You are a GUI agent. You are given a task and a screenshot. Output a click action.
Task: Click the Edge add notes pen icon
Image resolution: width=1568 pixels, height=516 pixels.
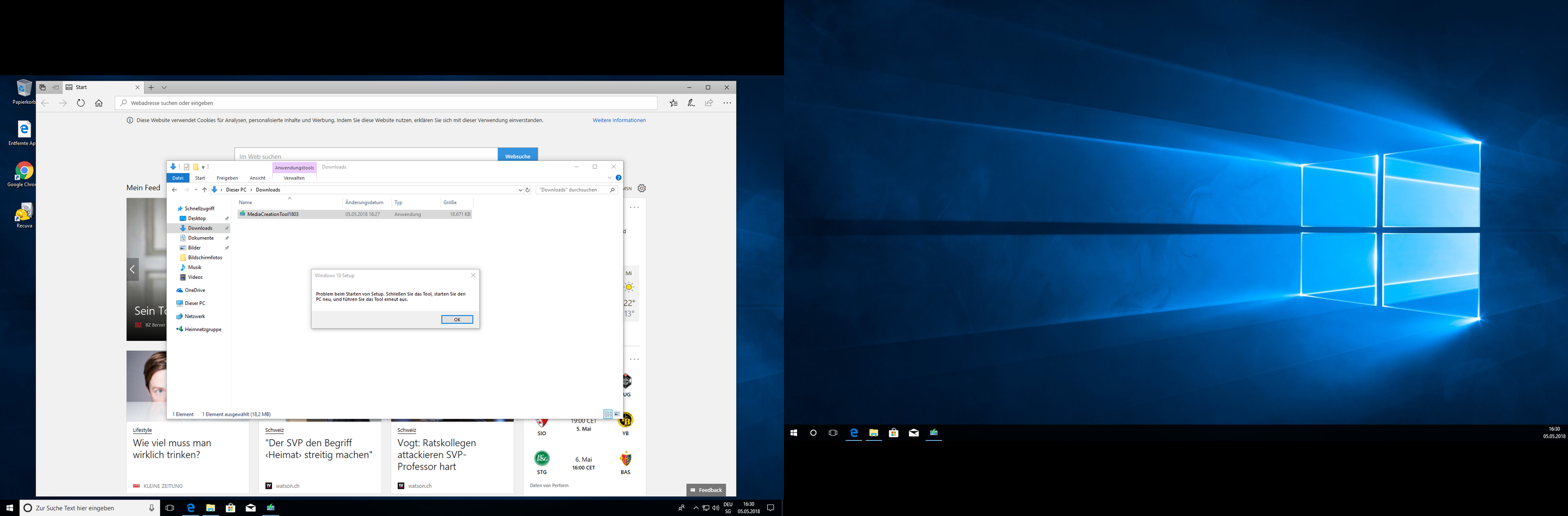[x=691, y=103]
